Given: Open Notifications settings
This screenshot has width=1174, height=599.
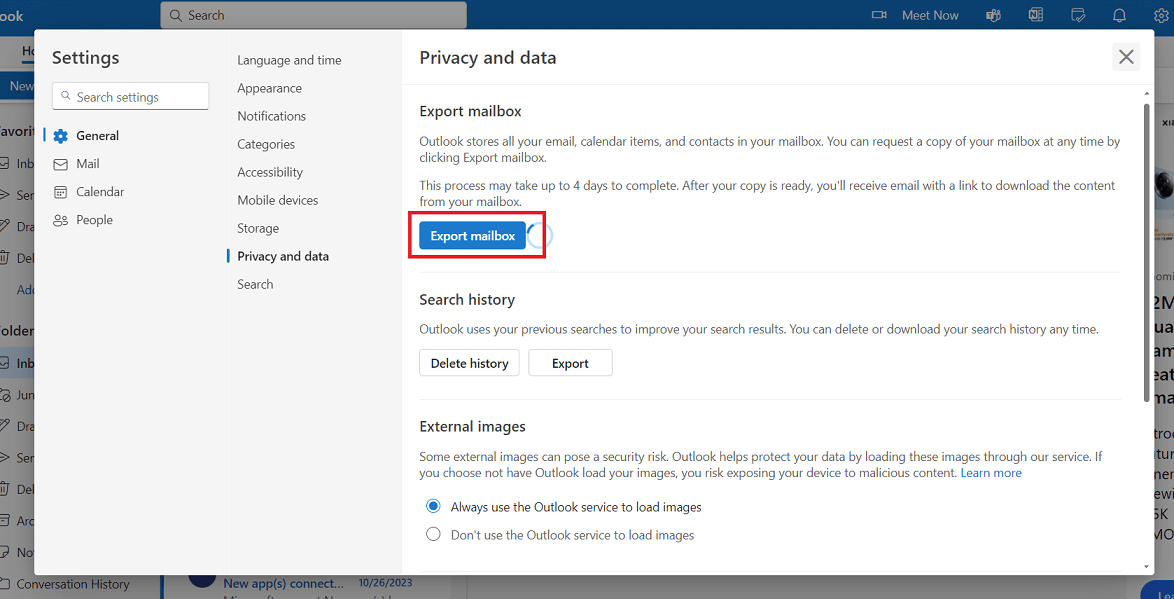Looking at the screenshot, I should [x=272, y=116].
